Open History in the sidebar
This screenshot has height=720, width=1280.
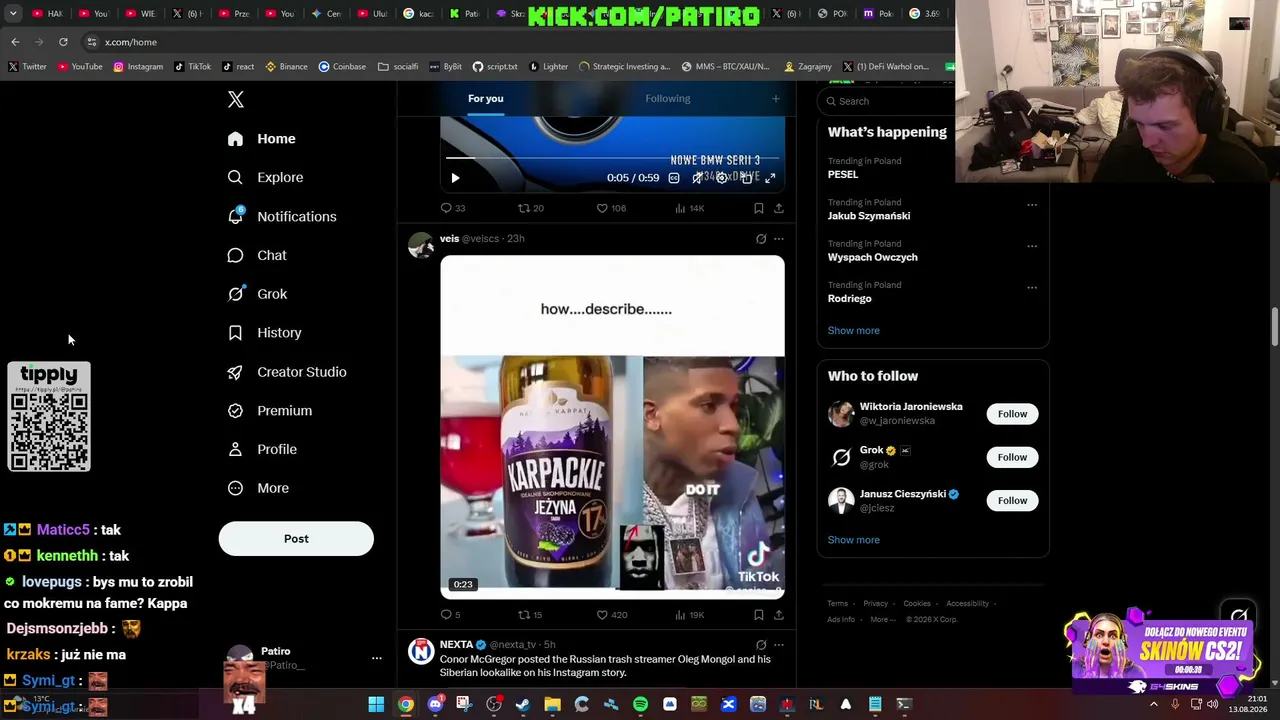point(264,333)
